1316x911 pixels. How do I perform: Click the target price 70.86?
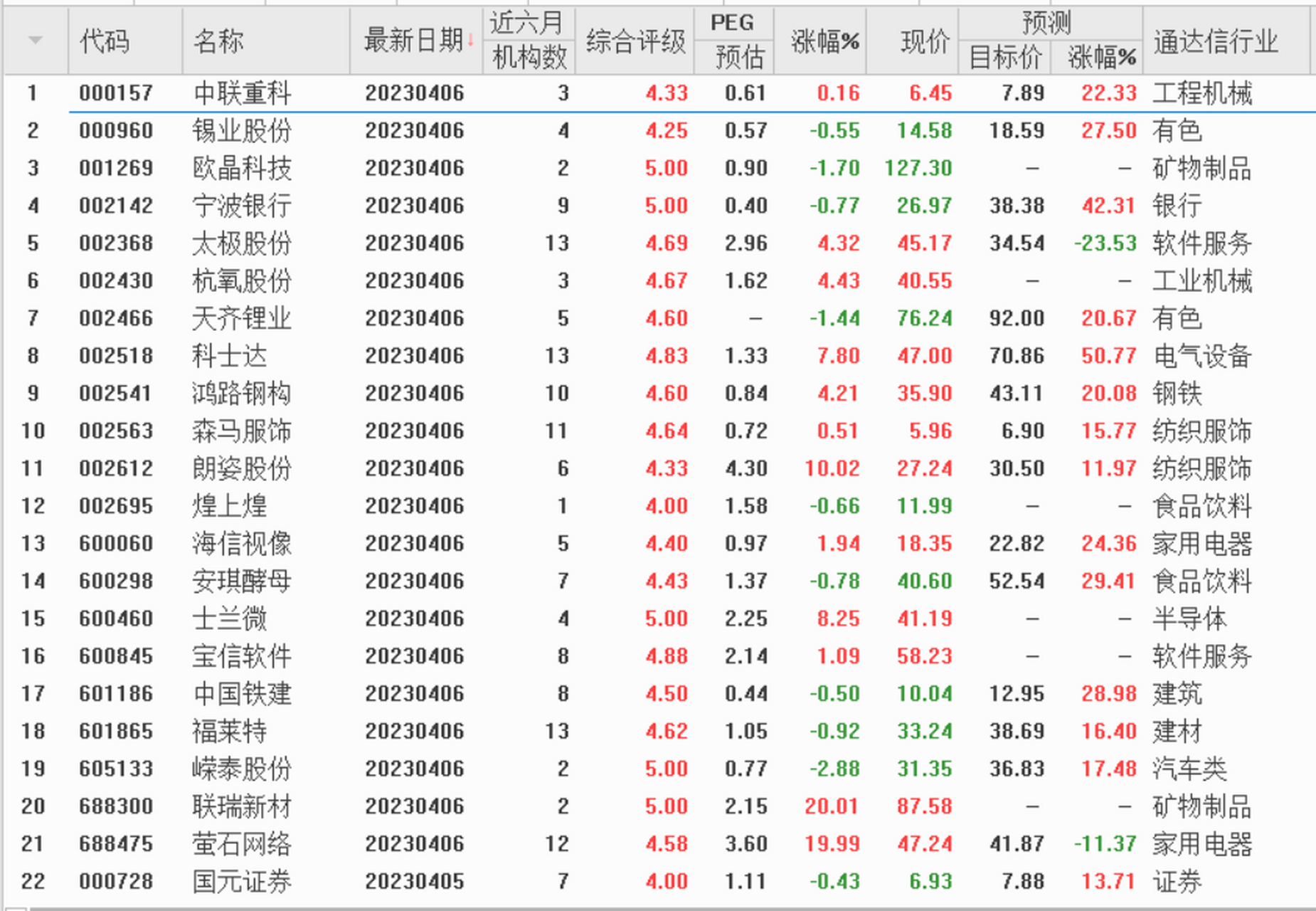(x=1017, y=356)
